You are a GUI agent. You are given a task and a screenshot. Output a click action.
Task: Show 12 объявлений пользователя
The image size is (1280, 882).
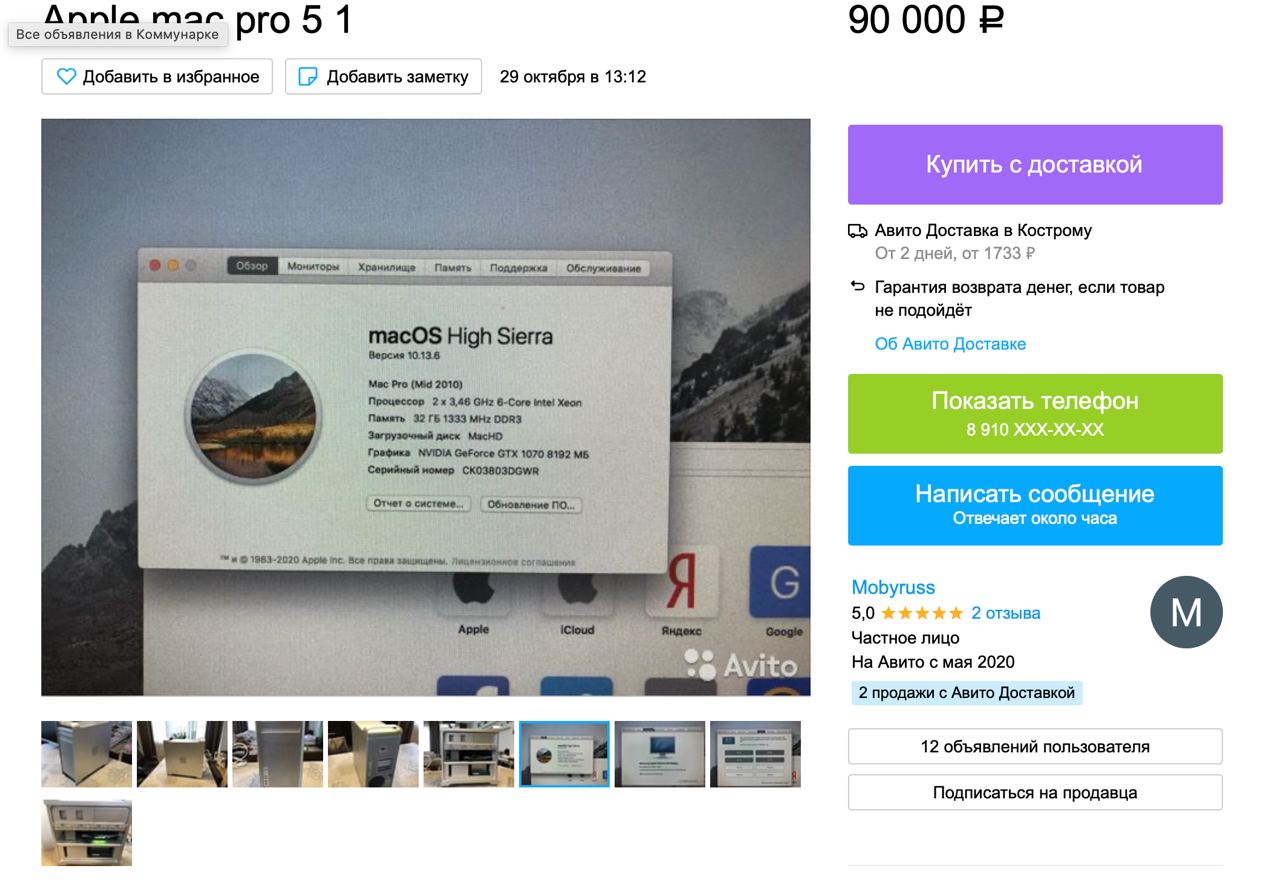pos(1035,747)
